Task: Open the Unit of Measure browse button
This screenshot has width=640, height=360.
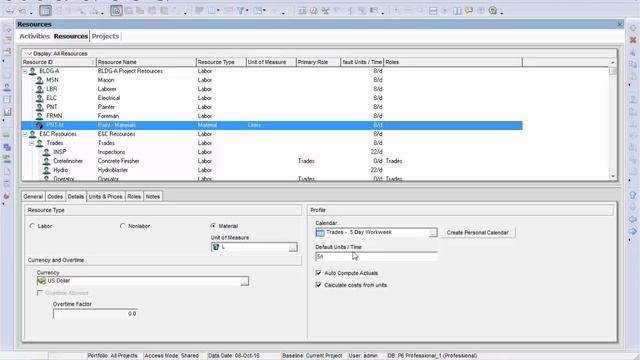Action: 293,247
